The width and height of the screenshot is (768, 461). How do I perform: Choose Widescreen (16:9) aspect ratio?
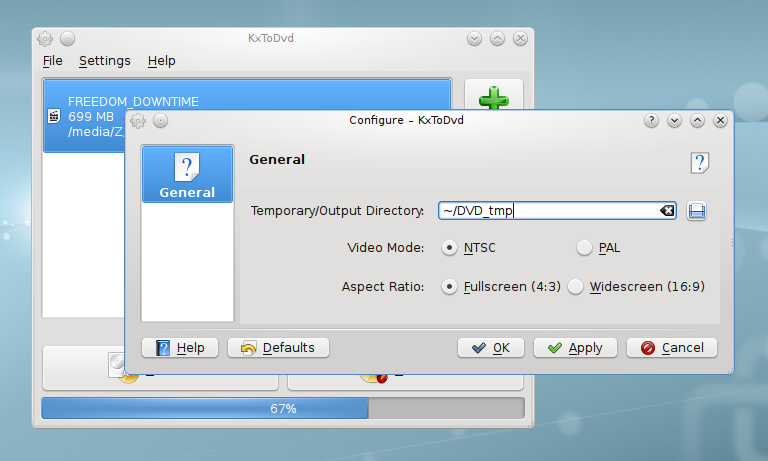point(636,287)
